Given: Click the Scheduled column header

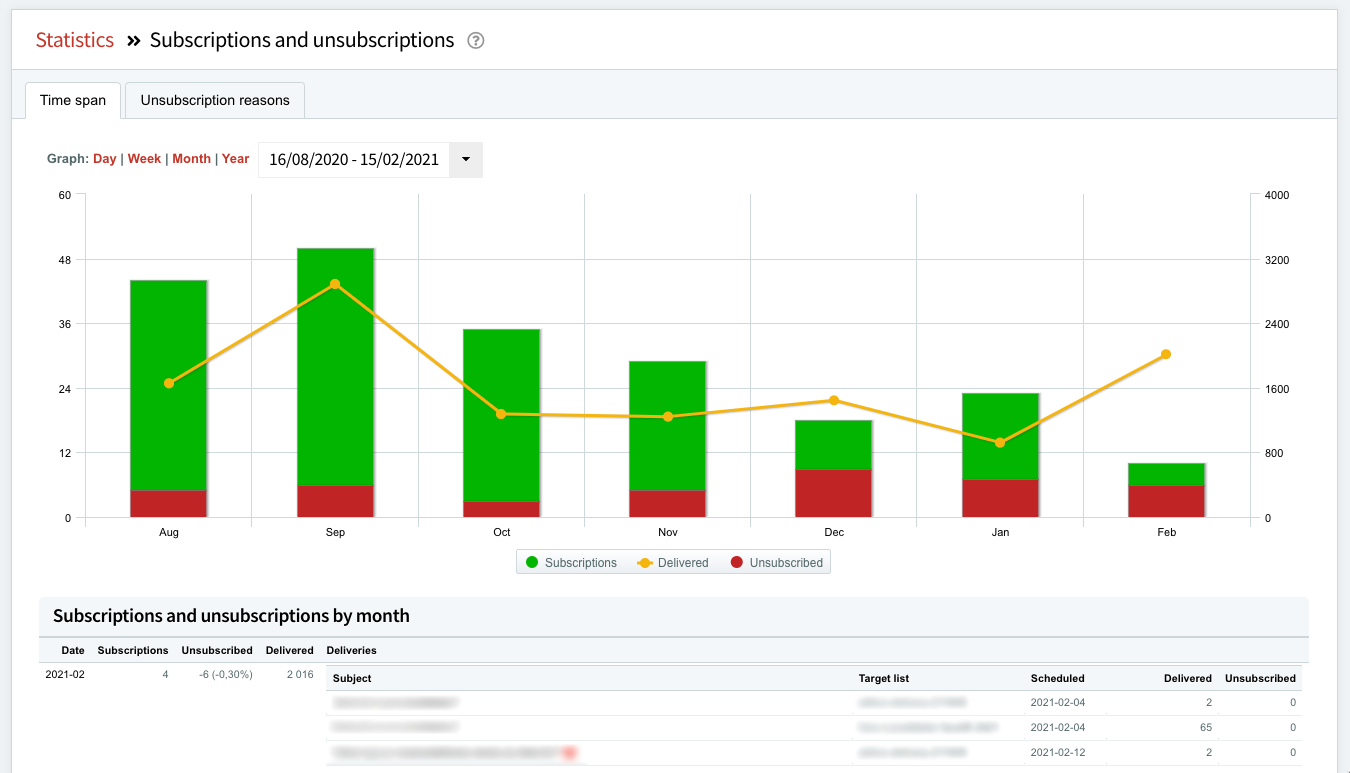Looking at the screenshot, I should pos(1057,678).
